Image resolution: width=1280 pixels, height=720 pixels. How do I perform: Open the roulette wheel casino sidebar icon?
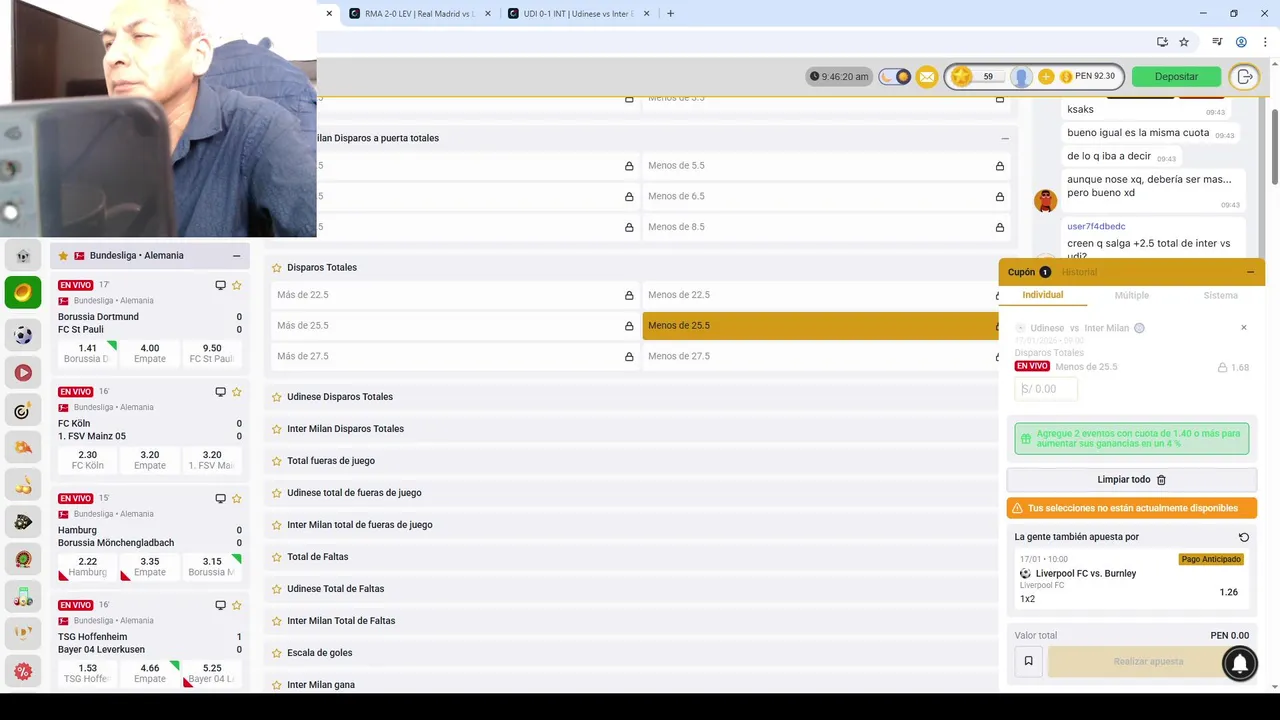pyautogui.click(x=23, y=559)
